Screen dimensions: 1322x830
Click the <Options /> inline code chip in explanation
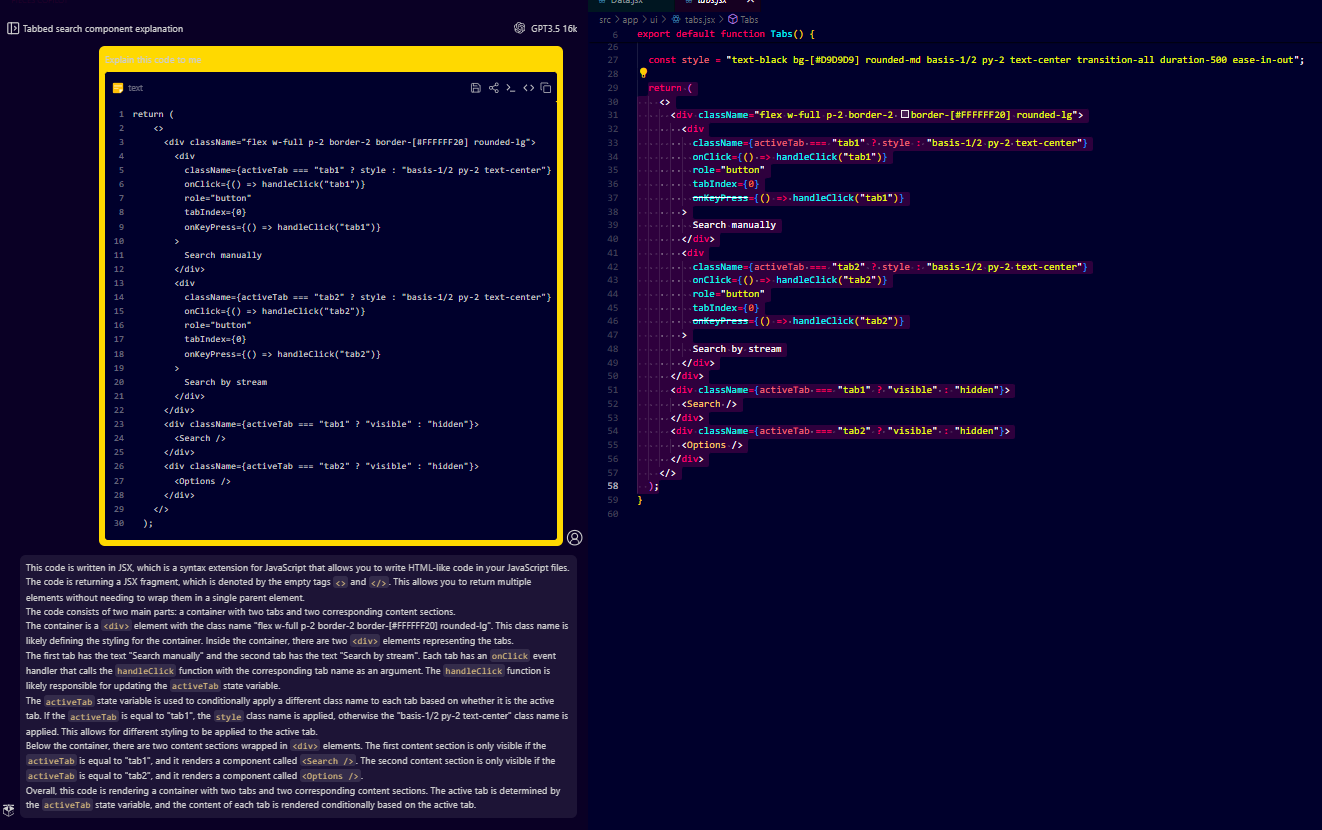[x=330, y=776]
